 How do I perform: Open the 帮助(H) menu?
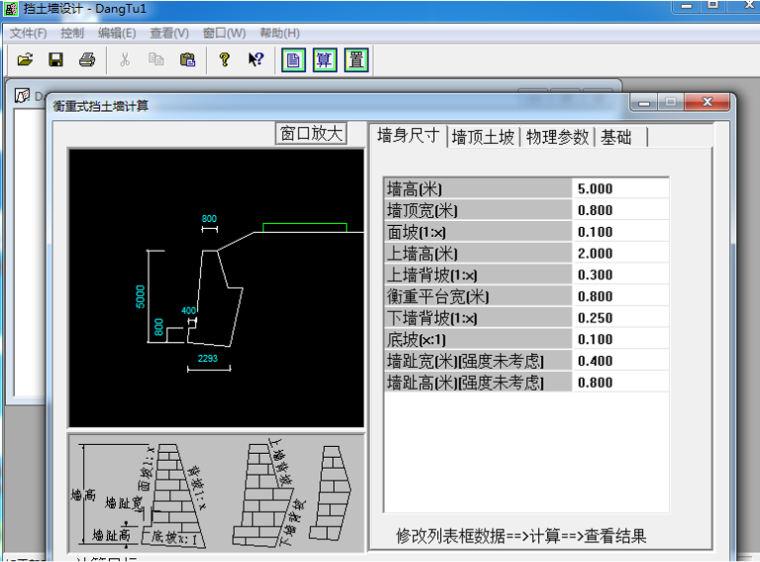(279, 33)
